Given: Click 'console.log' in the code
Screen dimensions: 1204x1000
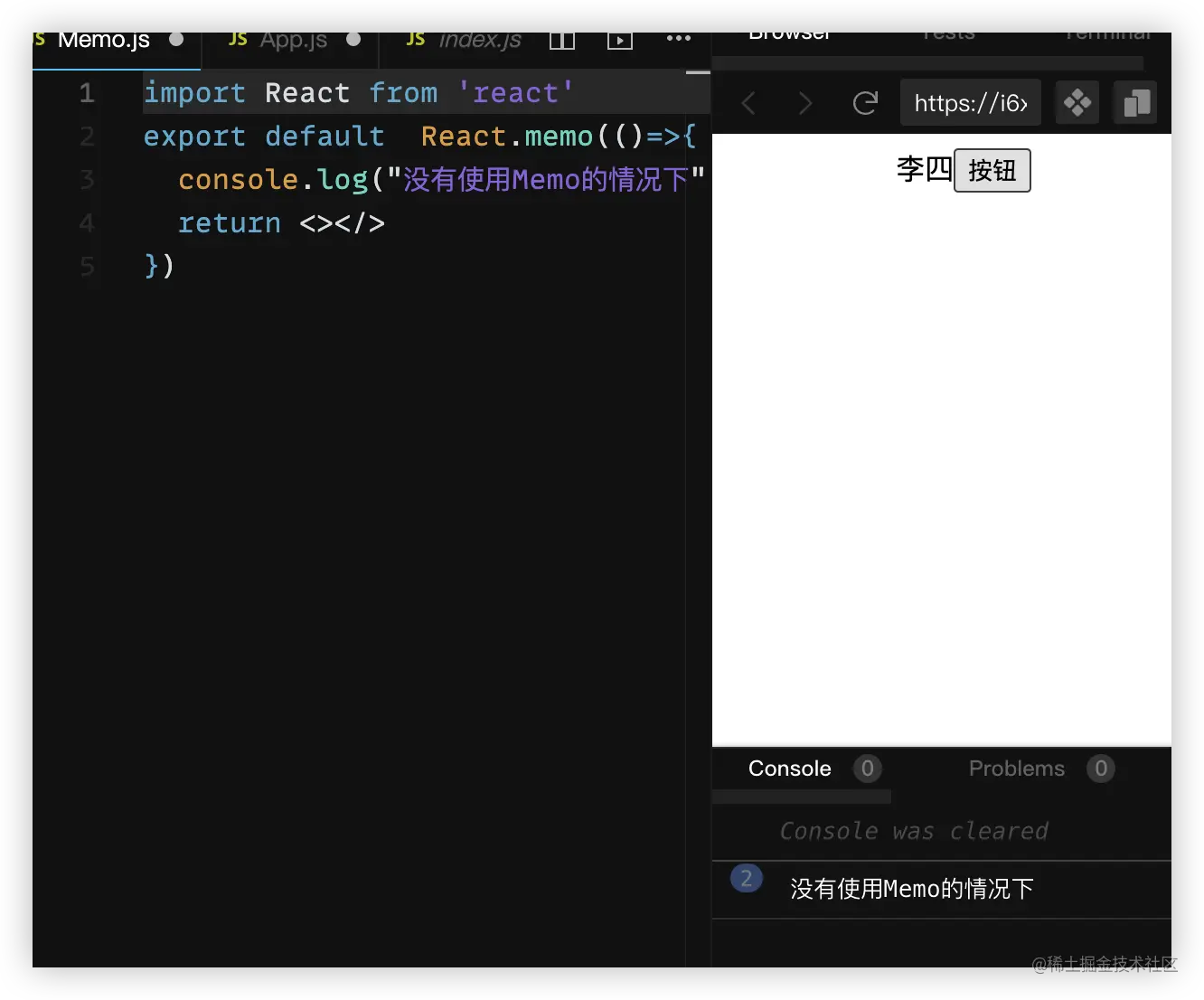Looking at the screenshot, I should [273, 180].
